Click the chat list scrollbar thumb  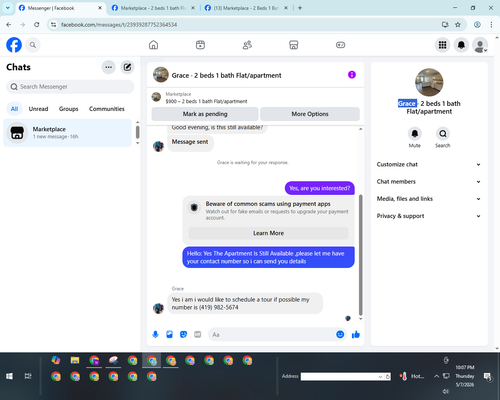tap(137, 132)
